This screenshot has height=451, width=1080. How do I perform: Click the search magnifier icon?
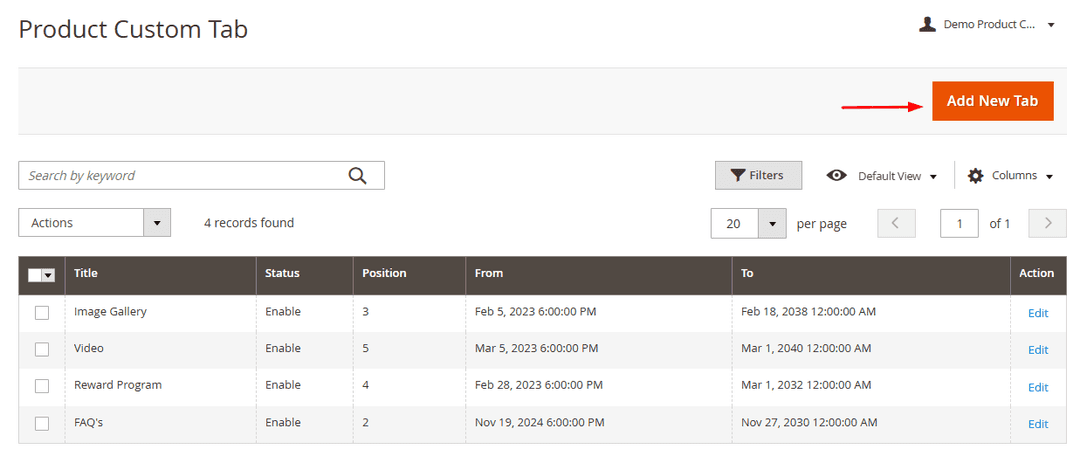coord(357,176)
